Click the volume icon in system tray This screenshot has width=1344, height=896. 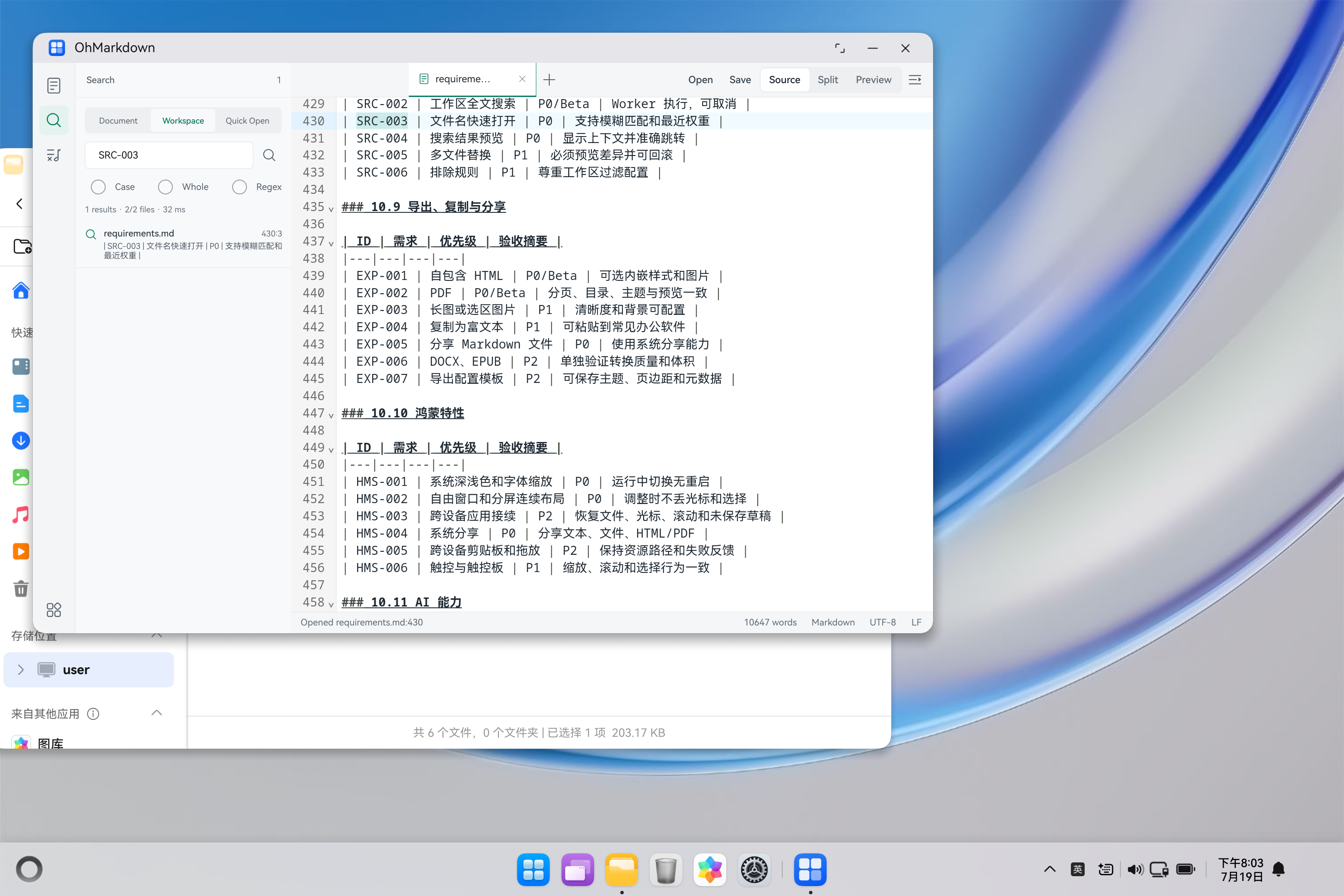click(x=1136, y=869)
